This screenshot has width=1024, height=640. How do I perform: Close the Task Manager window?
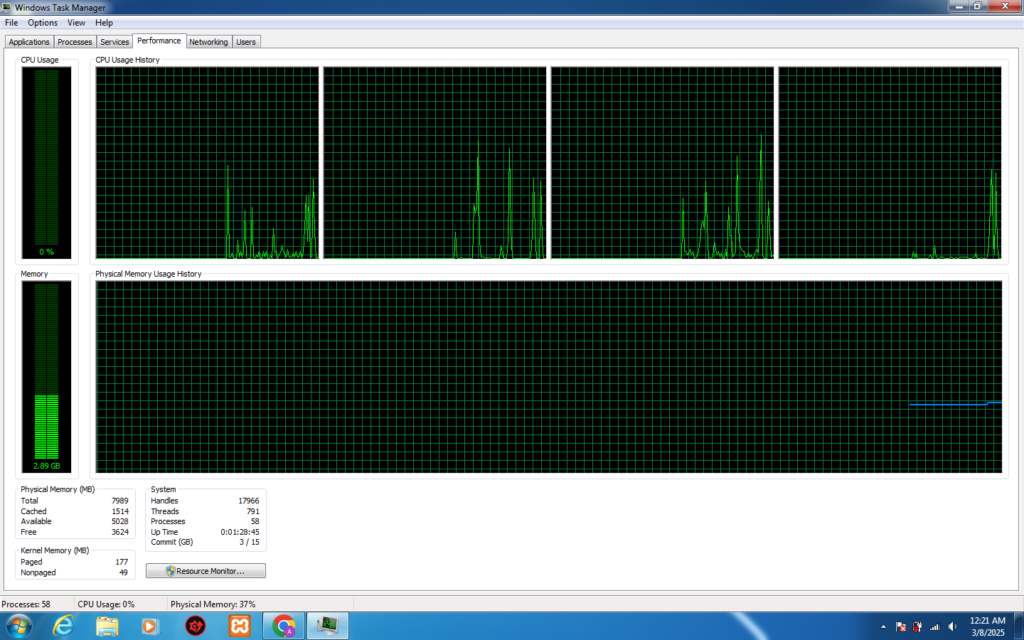point(1004,6)
